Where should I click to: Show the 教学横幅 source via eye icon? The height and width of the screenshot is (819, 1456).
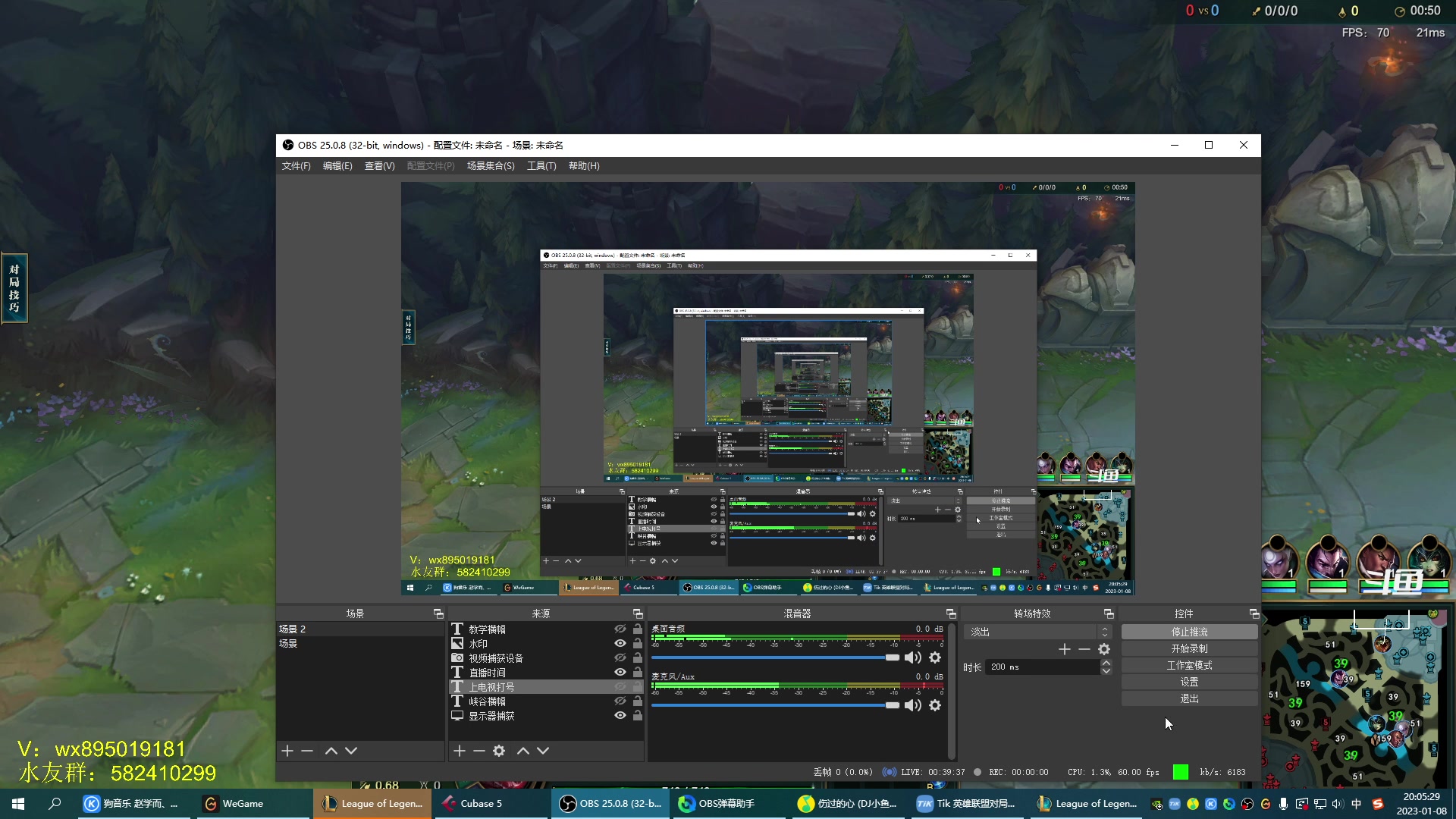tap(620, 629)
